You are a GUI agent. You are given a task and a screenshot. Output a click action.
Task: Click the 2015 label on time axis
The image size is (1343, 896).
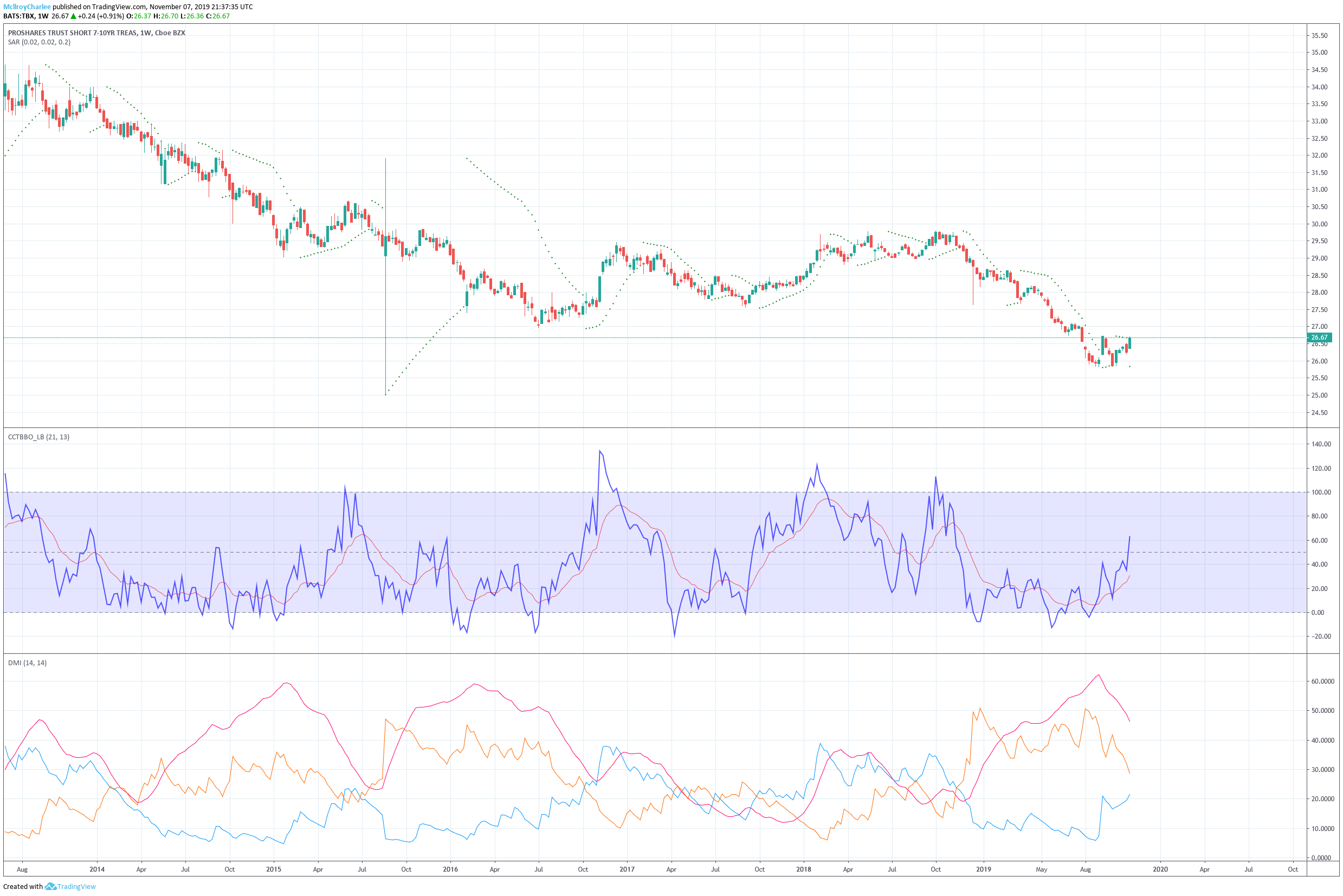coord(274,869)
